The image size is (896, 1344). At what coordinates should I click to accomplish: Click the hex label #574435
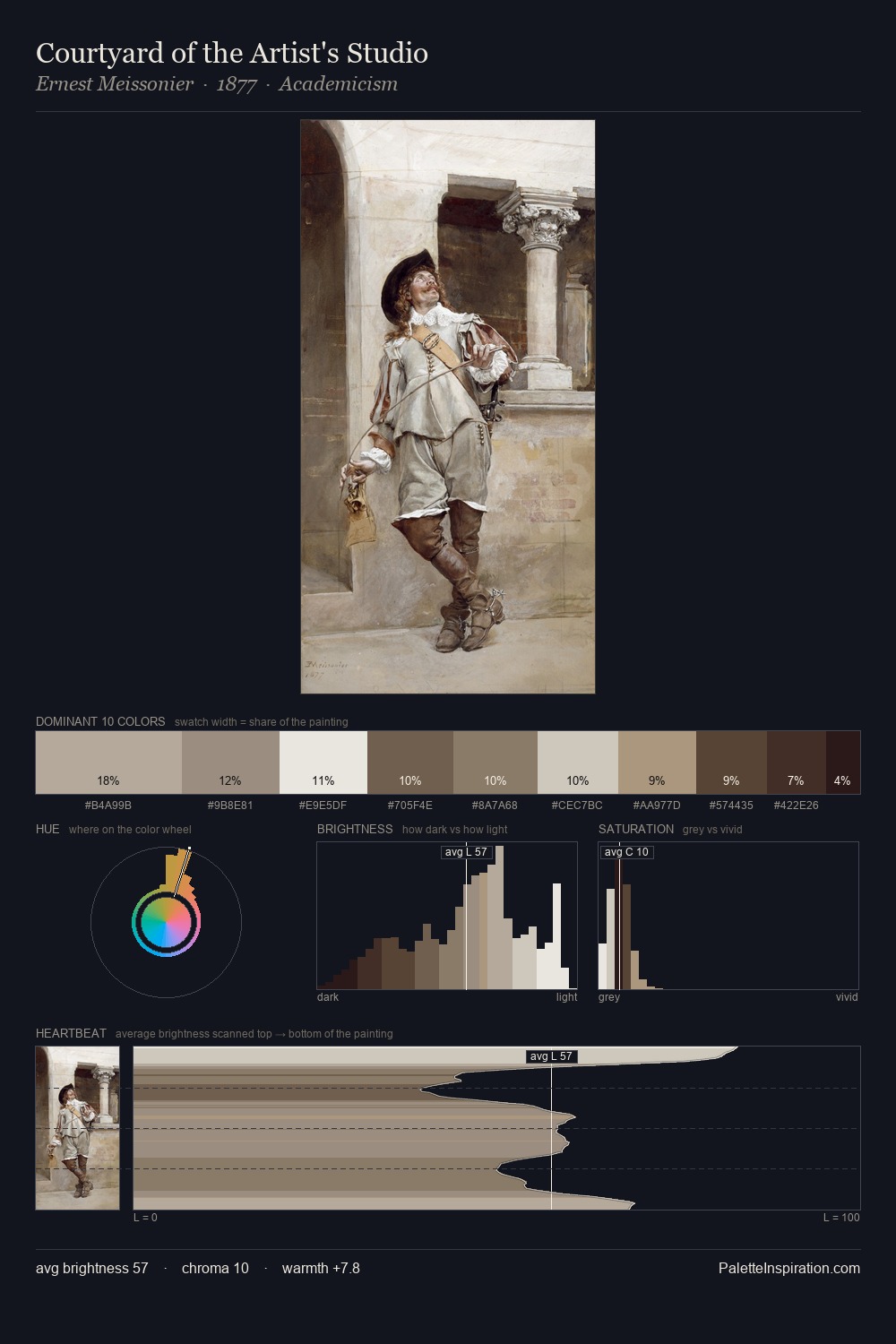[731, 806]
